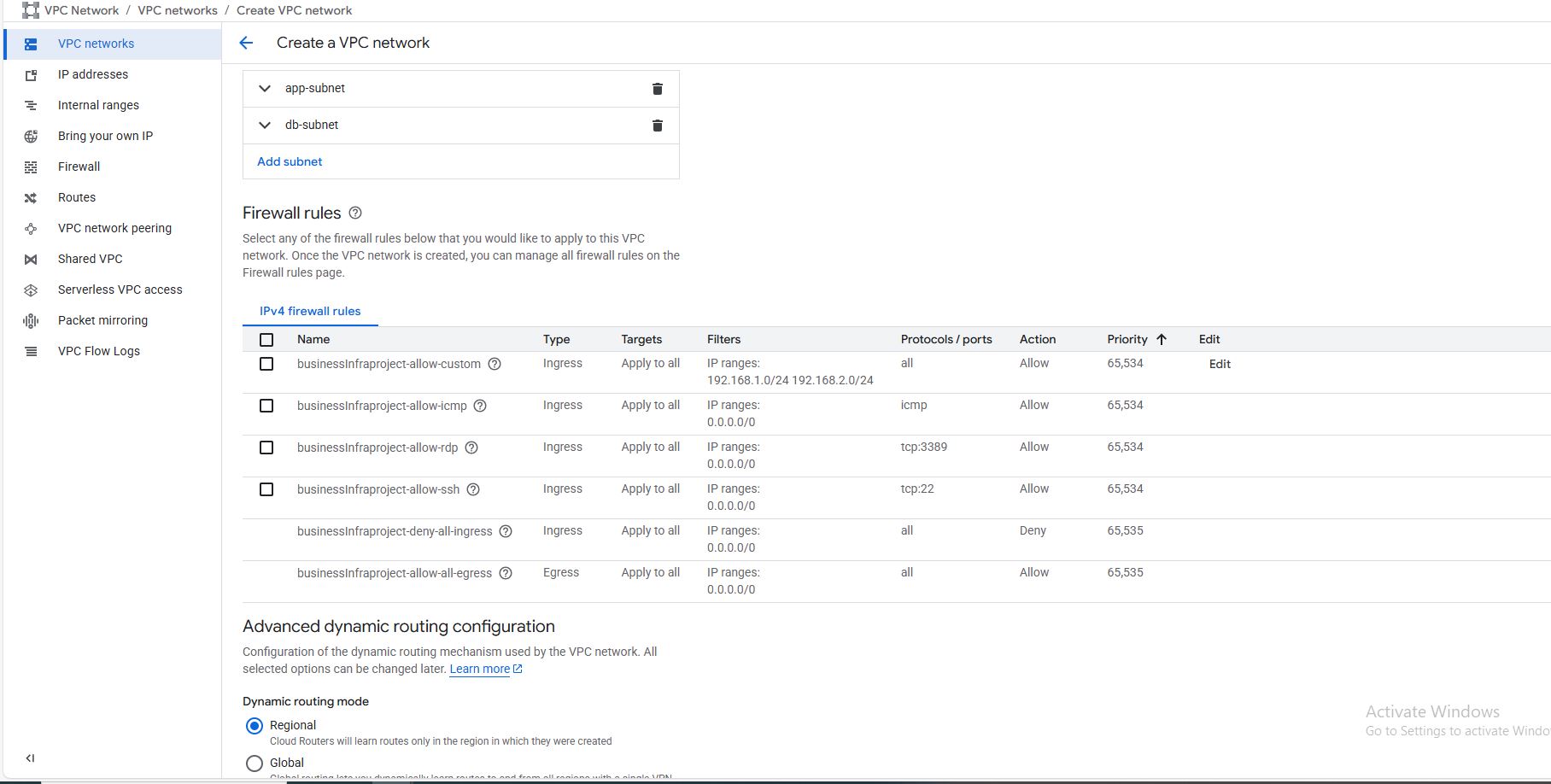Image resolution: width=1551 pixels, height=784 pixels.
Task: Click the VPC Network product icon in breadcrumb
Action: (x=30, y=10)
